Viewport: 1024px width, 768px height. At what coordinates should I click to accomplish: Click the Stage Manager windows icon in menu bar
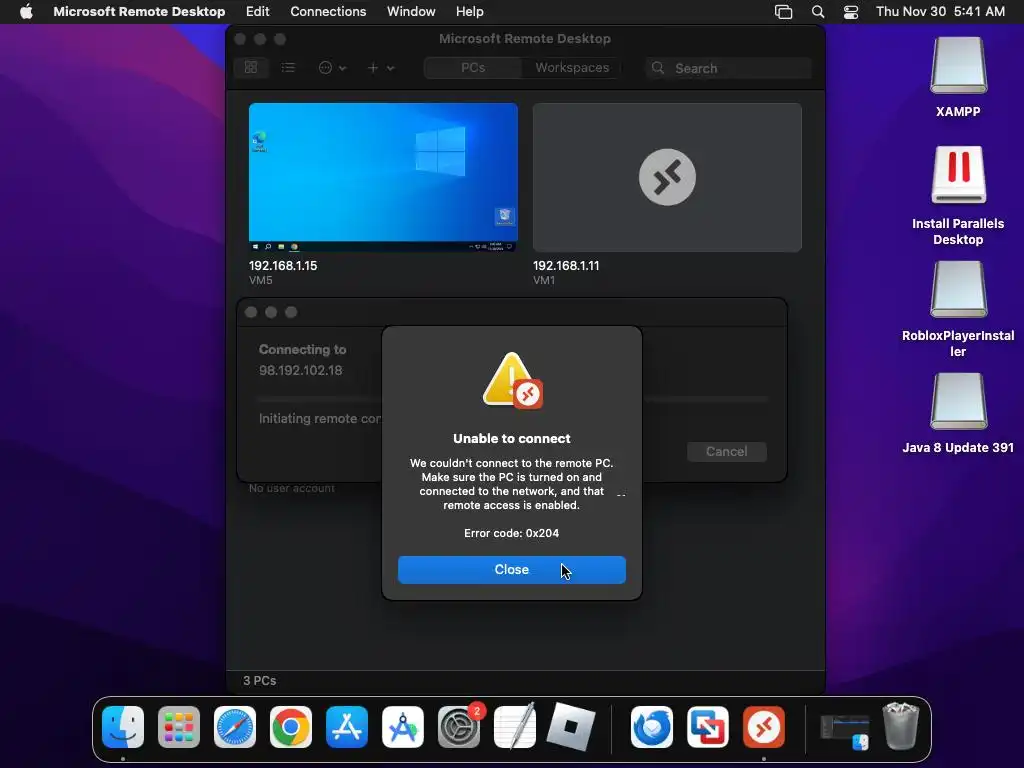pos(783,12)
